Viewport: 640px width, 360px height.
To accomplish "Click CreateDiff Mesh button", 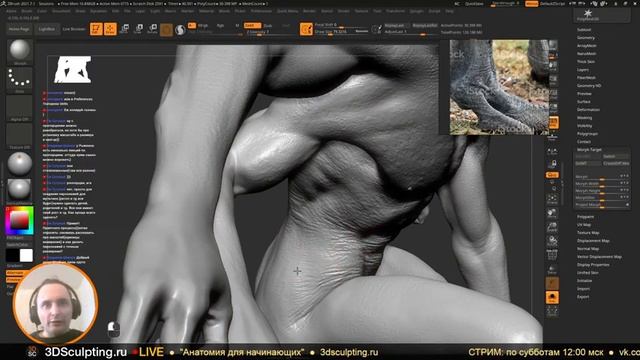I will pyautogui.click(x=616, y=163).
